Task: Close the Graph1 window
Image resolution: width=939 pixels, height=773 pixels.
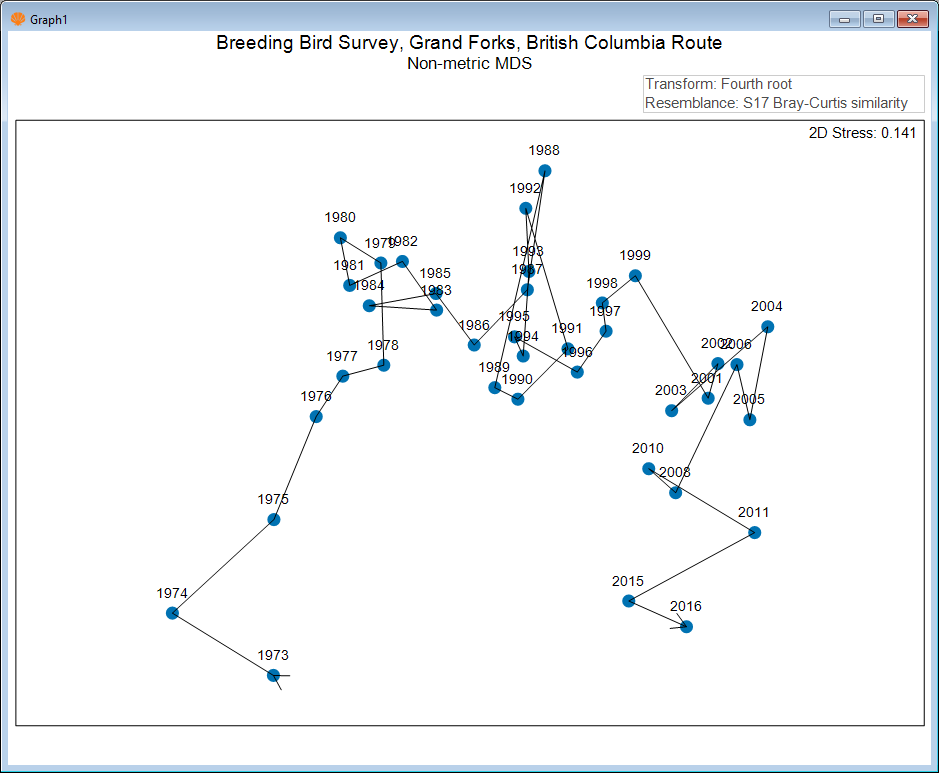Action: tap(911, 19)
